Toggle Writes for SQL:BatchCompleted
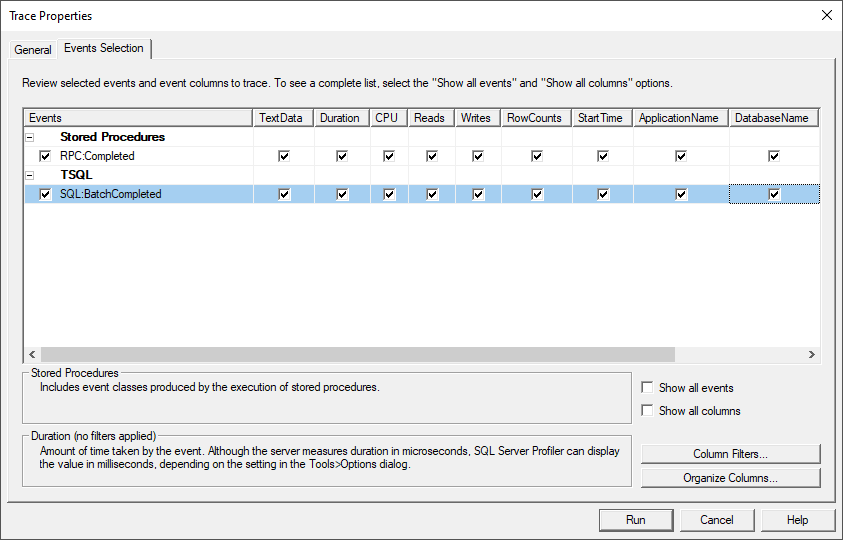Image resolution: width=843 pixels, height=540 pixels. [x=478, y=194]
